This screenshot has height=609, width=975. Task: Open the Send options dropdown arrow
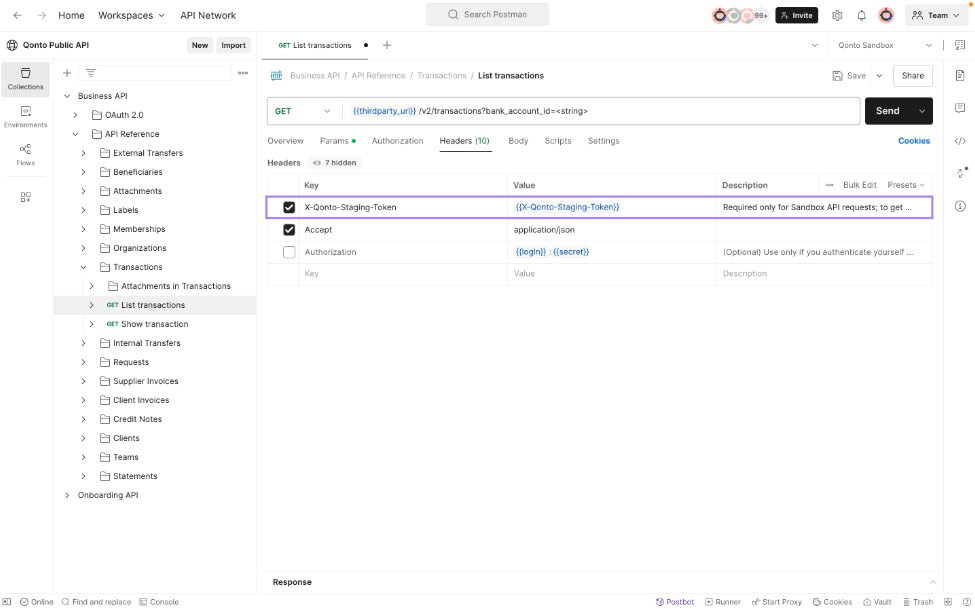coord(922,111)
